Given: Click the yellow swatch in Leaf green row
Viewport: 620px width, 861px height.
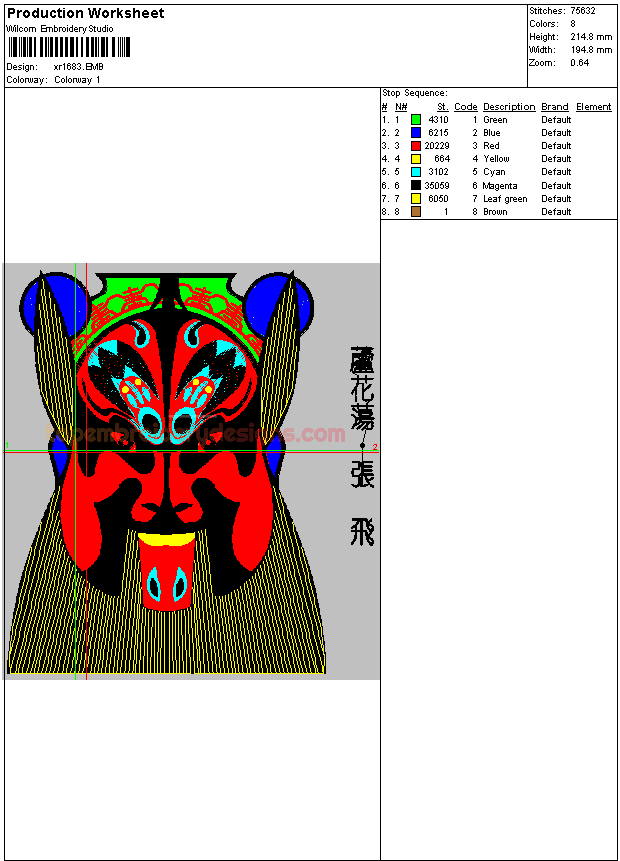Looking at the screenshot, I should [416, 198].
